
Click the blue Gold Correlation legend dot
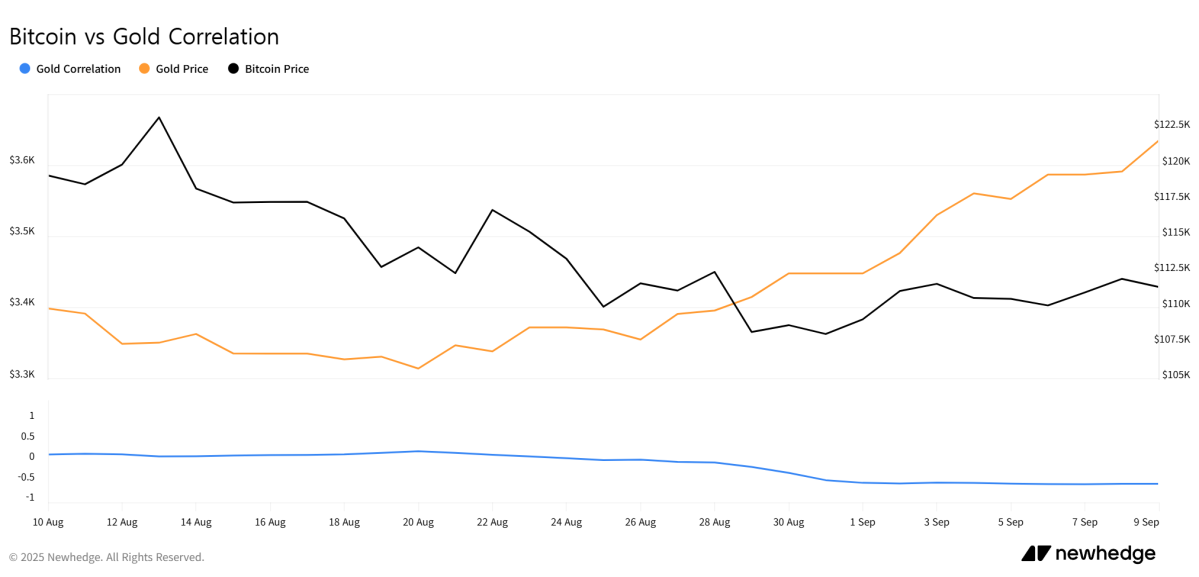click(x=24, y=69)
